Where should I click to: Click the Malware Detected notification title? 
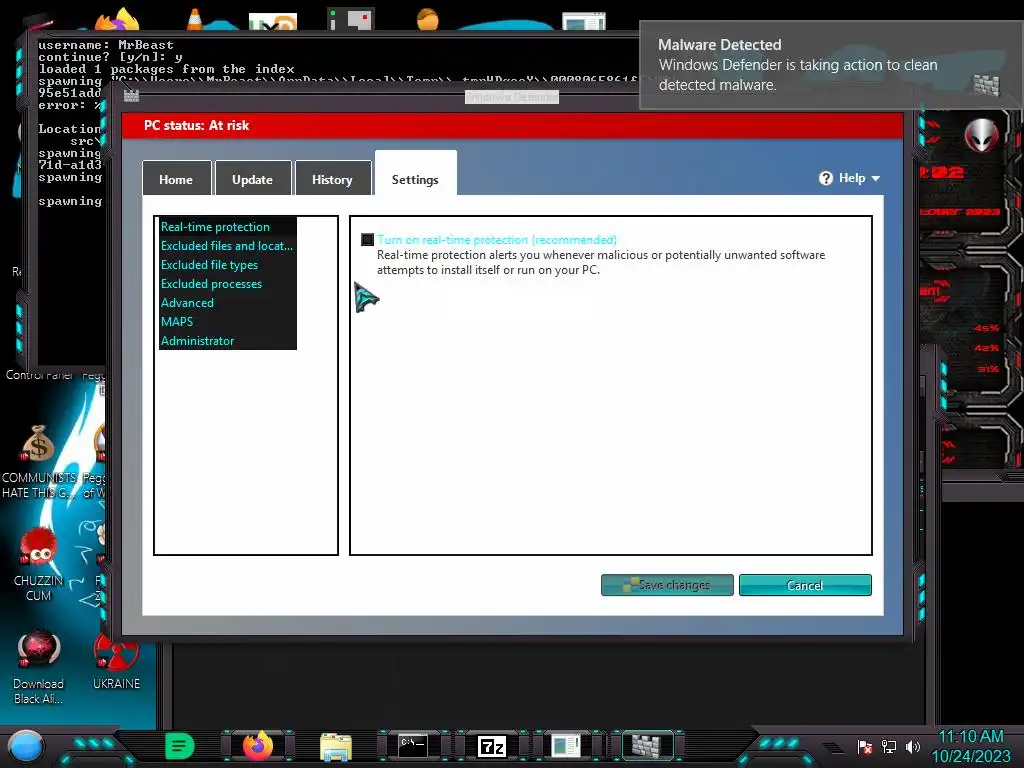point(720,44)
